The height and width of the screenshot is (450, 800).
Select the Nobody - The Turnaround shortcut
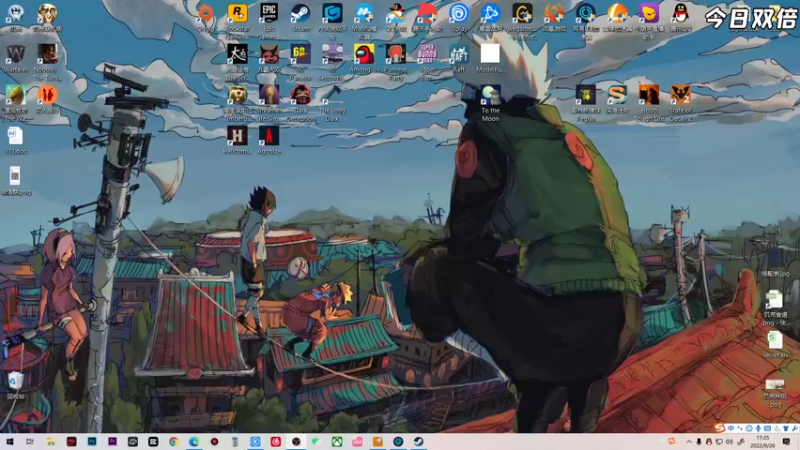tap(47, 54)
